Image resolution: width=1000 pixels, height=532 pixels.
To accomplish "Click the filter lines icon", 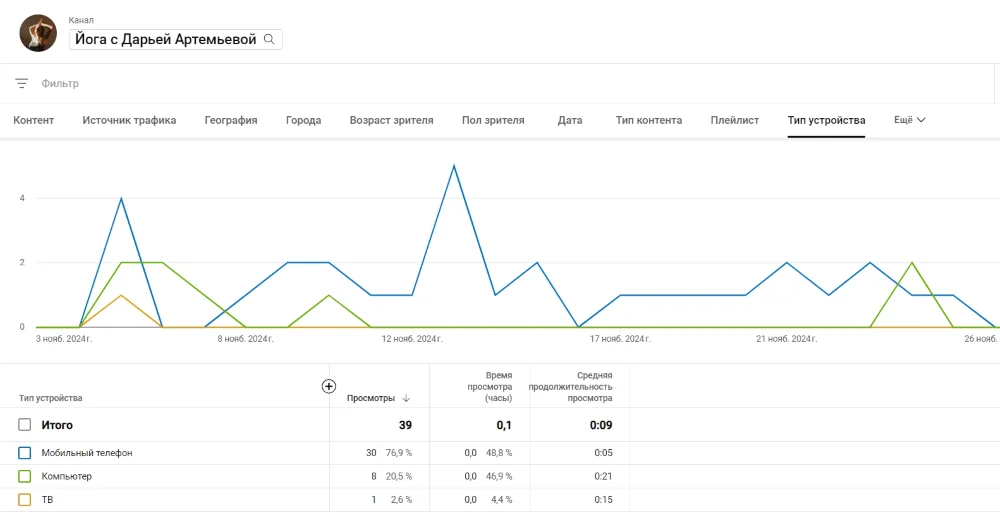I will point(22,84).
